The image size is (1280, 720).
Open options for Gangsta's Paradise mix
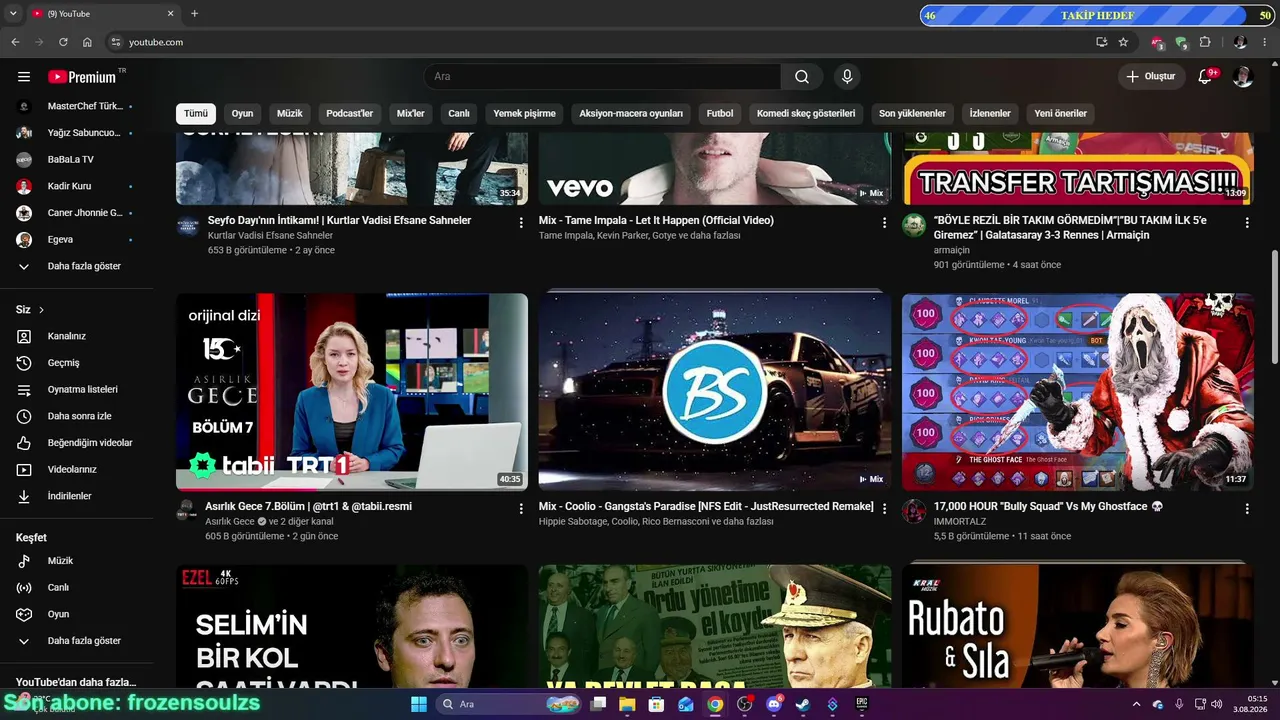click(x=884, y=509)
